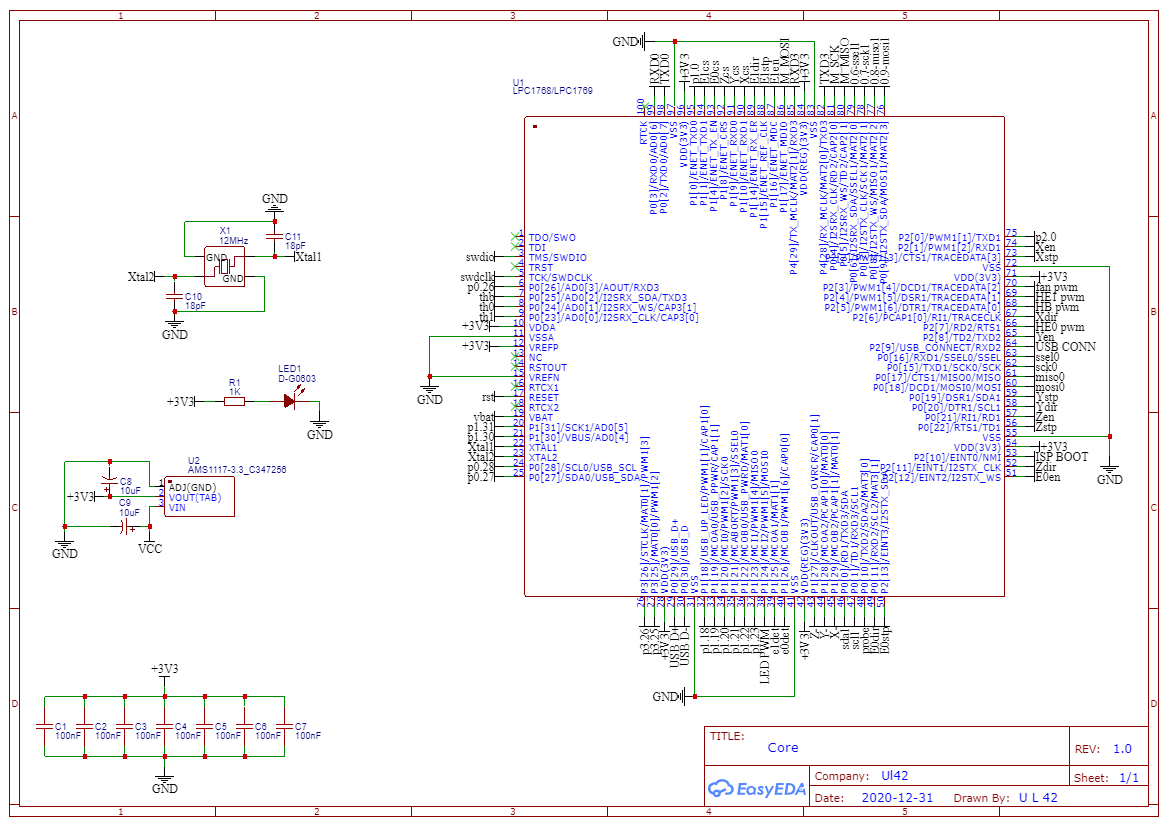Click the "VOUT(TAB)" pin name on U2

tap(195, 497)
